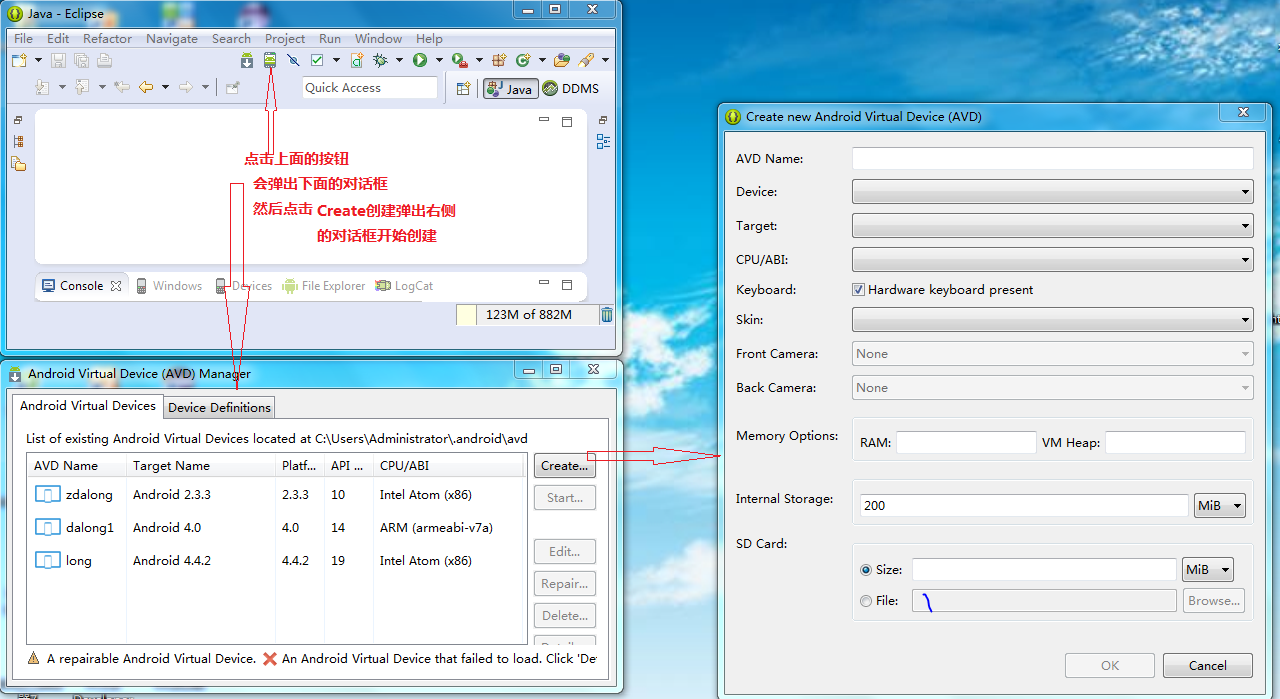
Task: Click the Create... button in AVD Manager
Action: coord(565,465)
